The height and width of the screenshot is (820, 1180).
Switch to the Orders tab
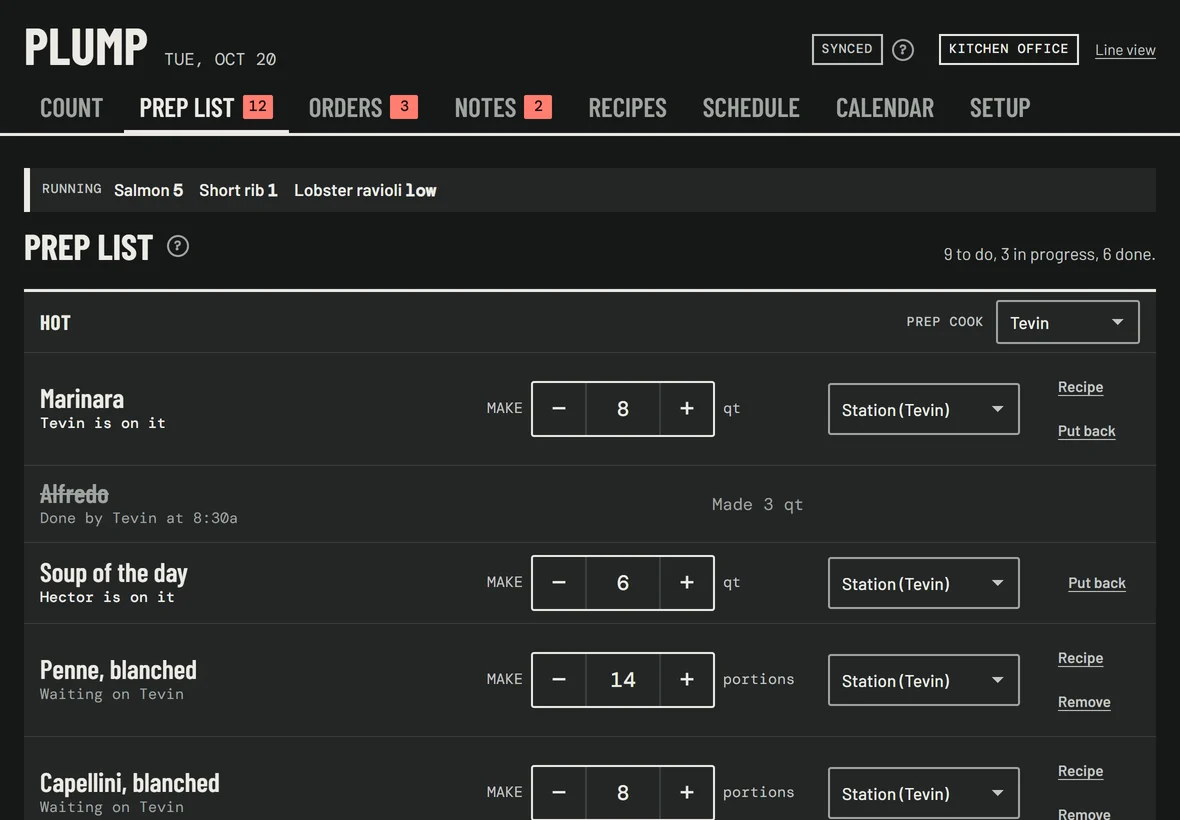coord(363,108)
